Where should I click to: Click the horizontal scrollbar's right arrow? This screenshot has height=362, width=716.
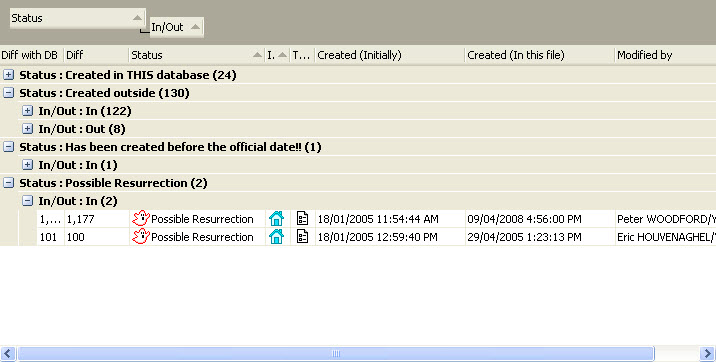point(707,353)
